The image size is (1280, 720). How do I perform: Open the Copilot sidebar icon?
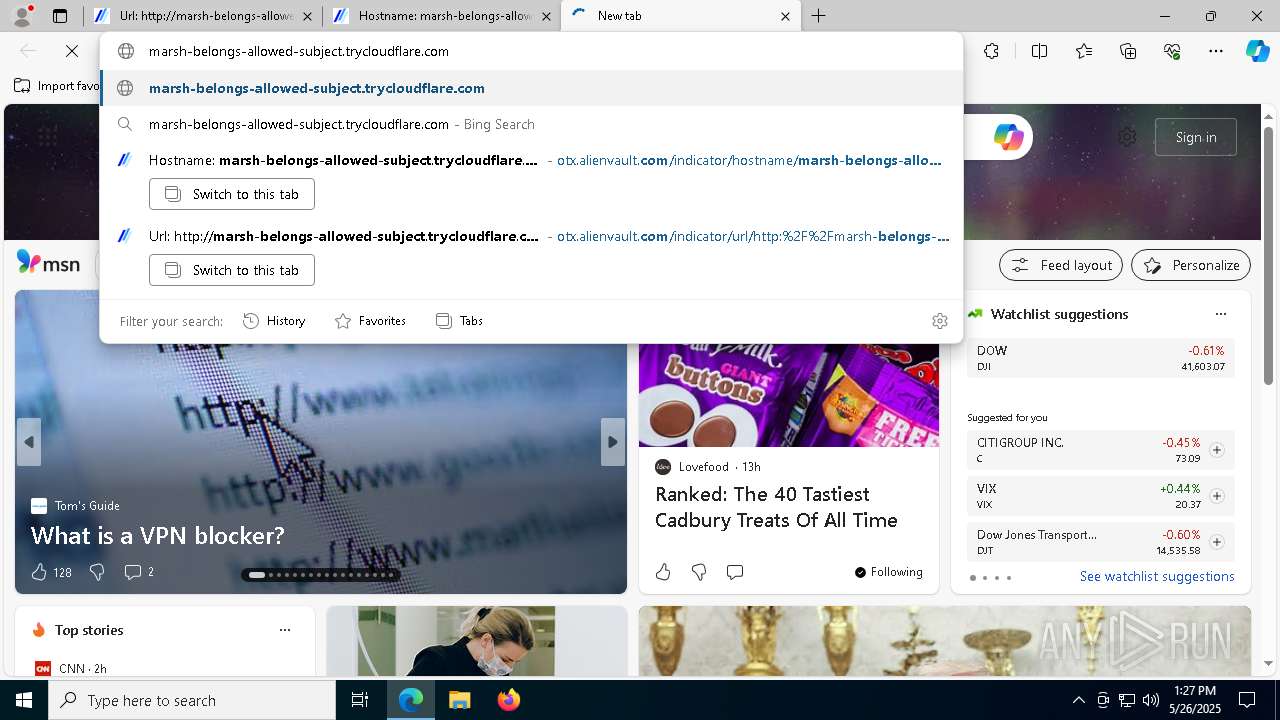pos(1257,51)
